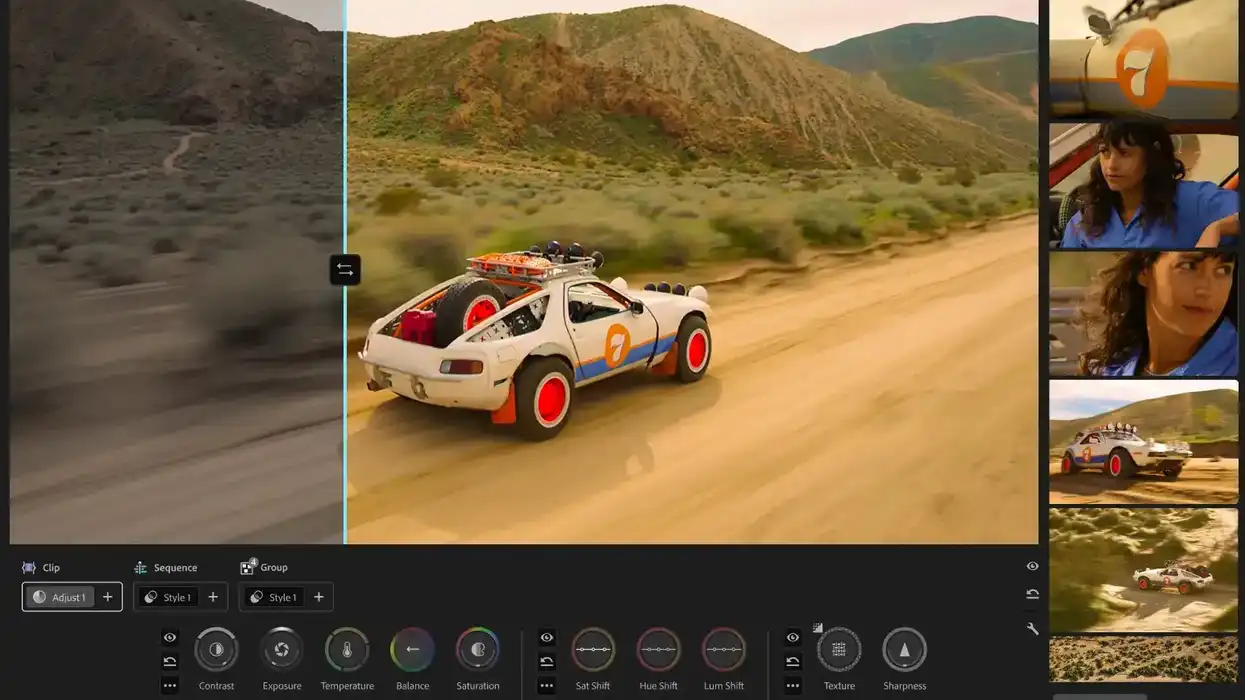1245x700 pixels.
Task: Click the Sat Shift label
Action: pos(593,686)
